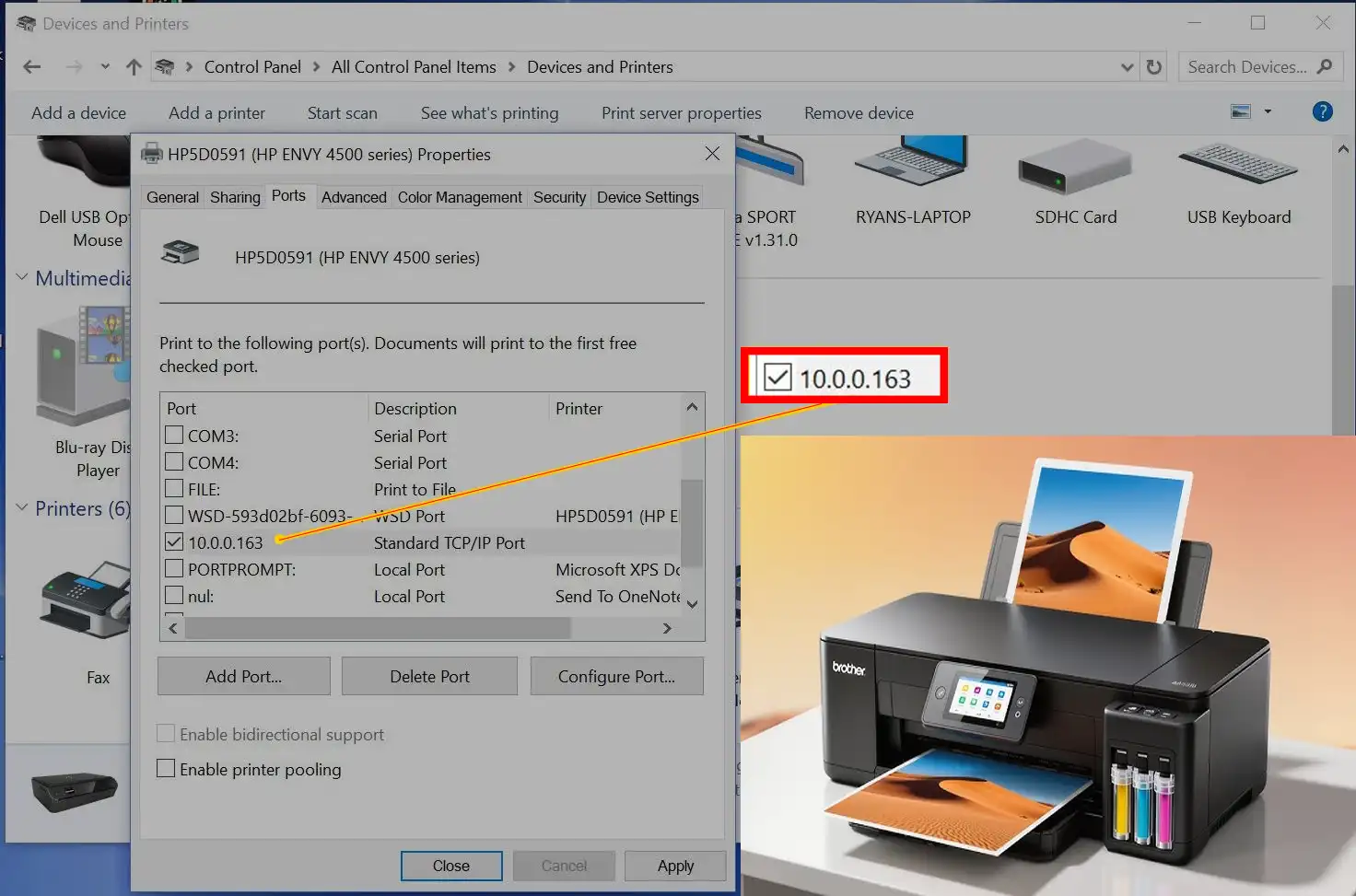Select the RYANS-LAPTOP device icon

point(912,162)
